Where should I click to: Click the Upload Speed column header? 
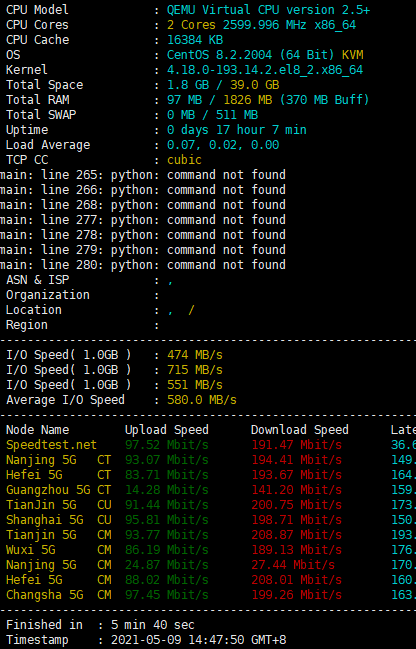[x=167, y=430]
